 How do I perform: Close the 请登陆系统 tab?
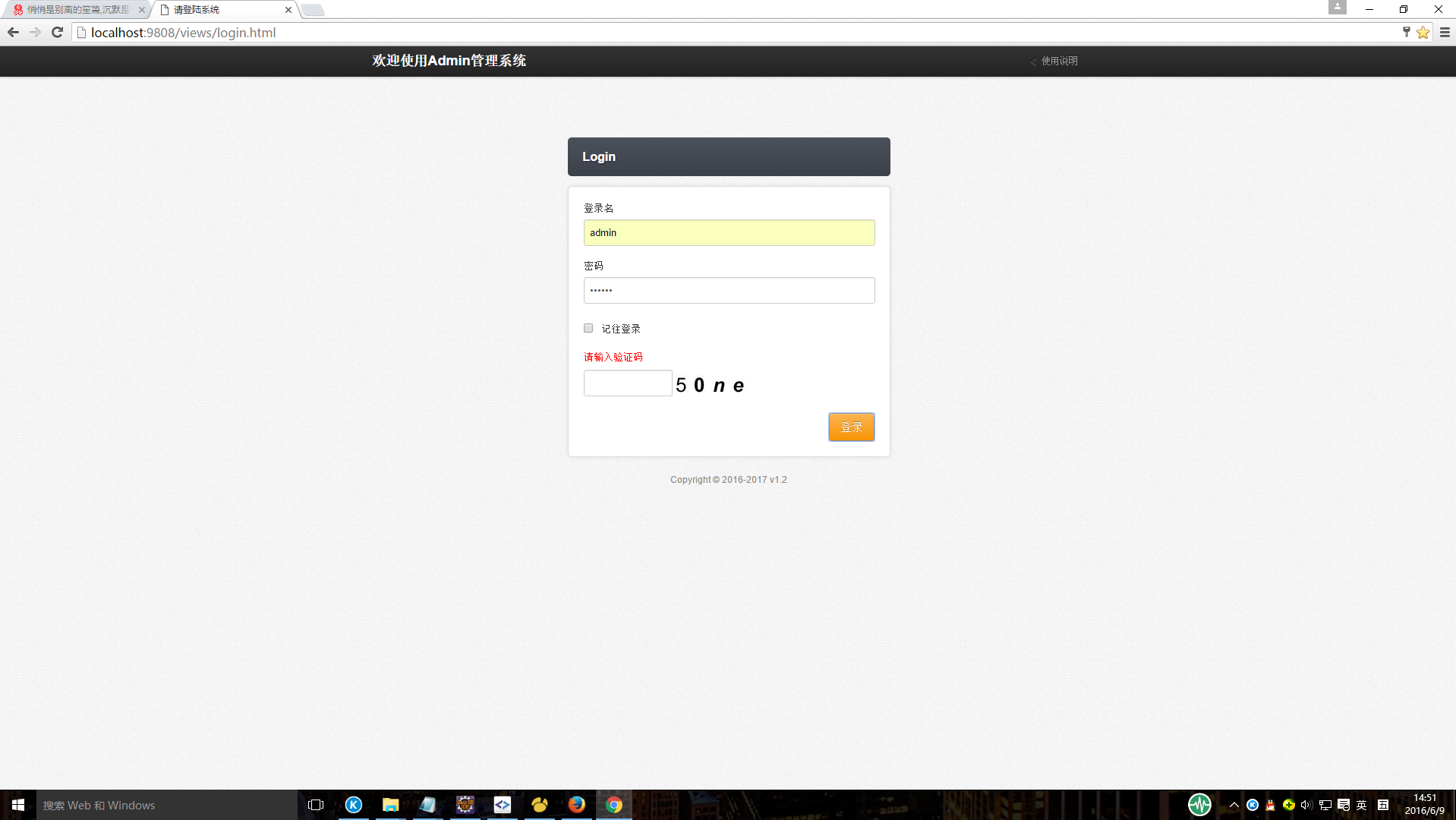coord(288,10)
